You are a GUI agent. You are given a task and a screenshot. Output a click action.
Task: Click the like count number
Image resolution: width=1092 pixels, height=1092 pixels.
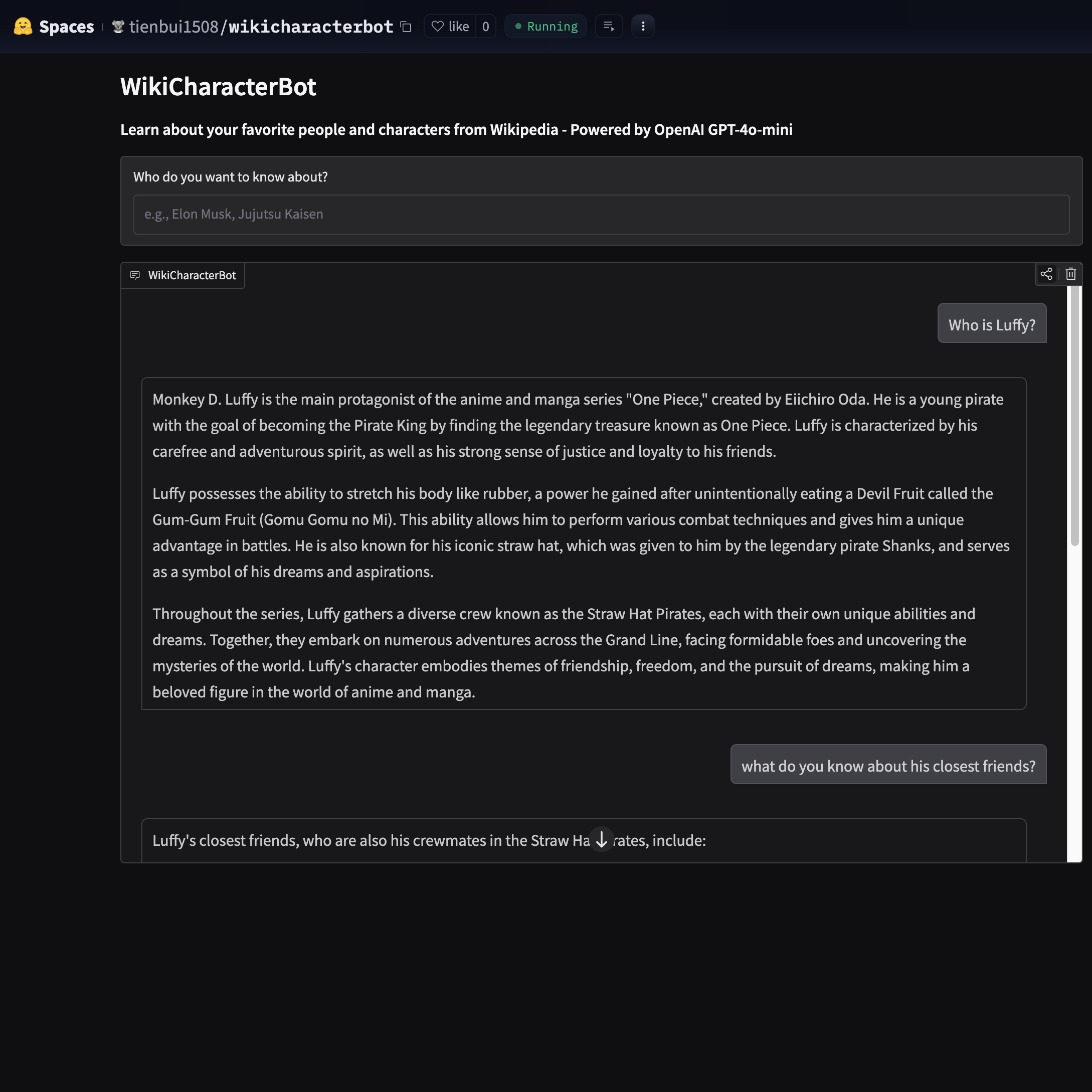pyautogui.click(x=485, y=27)
